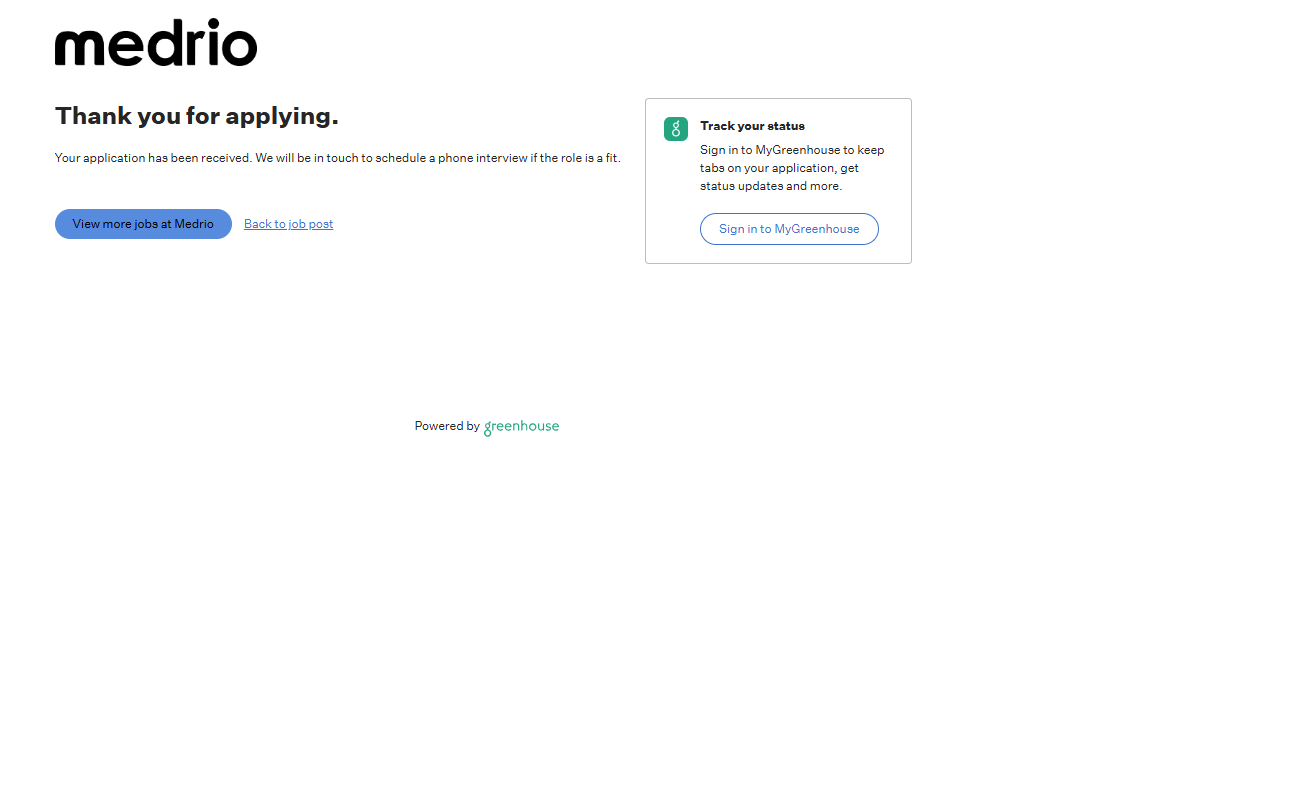The height and width of the screenshot is (785, 1297).
Task: Click the "Thank you for applying." heading
Action: coord(197,116)
